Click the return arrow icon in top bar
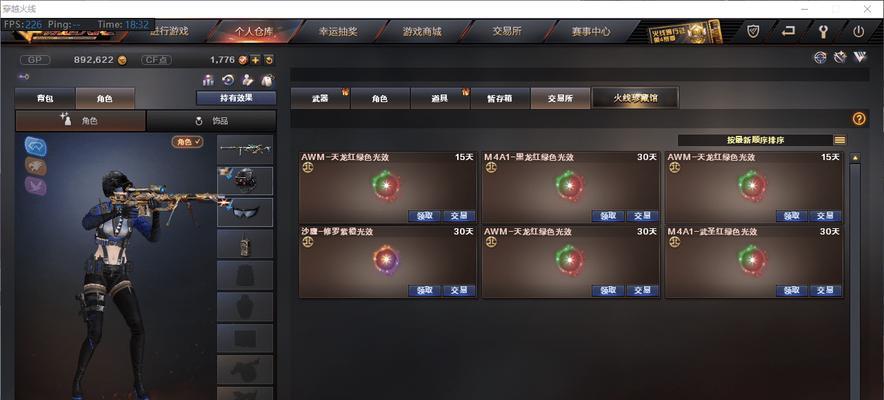The image size is (884, 400). (x=788, y=32)
